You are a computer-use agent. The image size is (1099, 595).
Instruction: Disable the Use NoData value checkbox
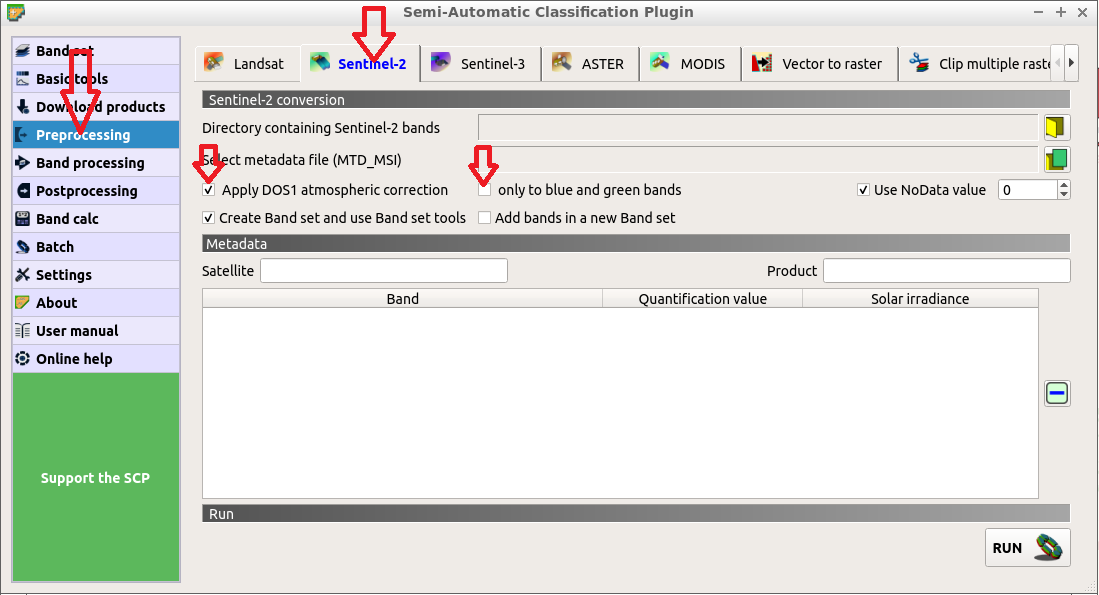864,190
